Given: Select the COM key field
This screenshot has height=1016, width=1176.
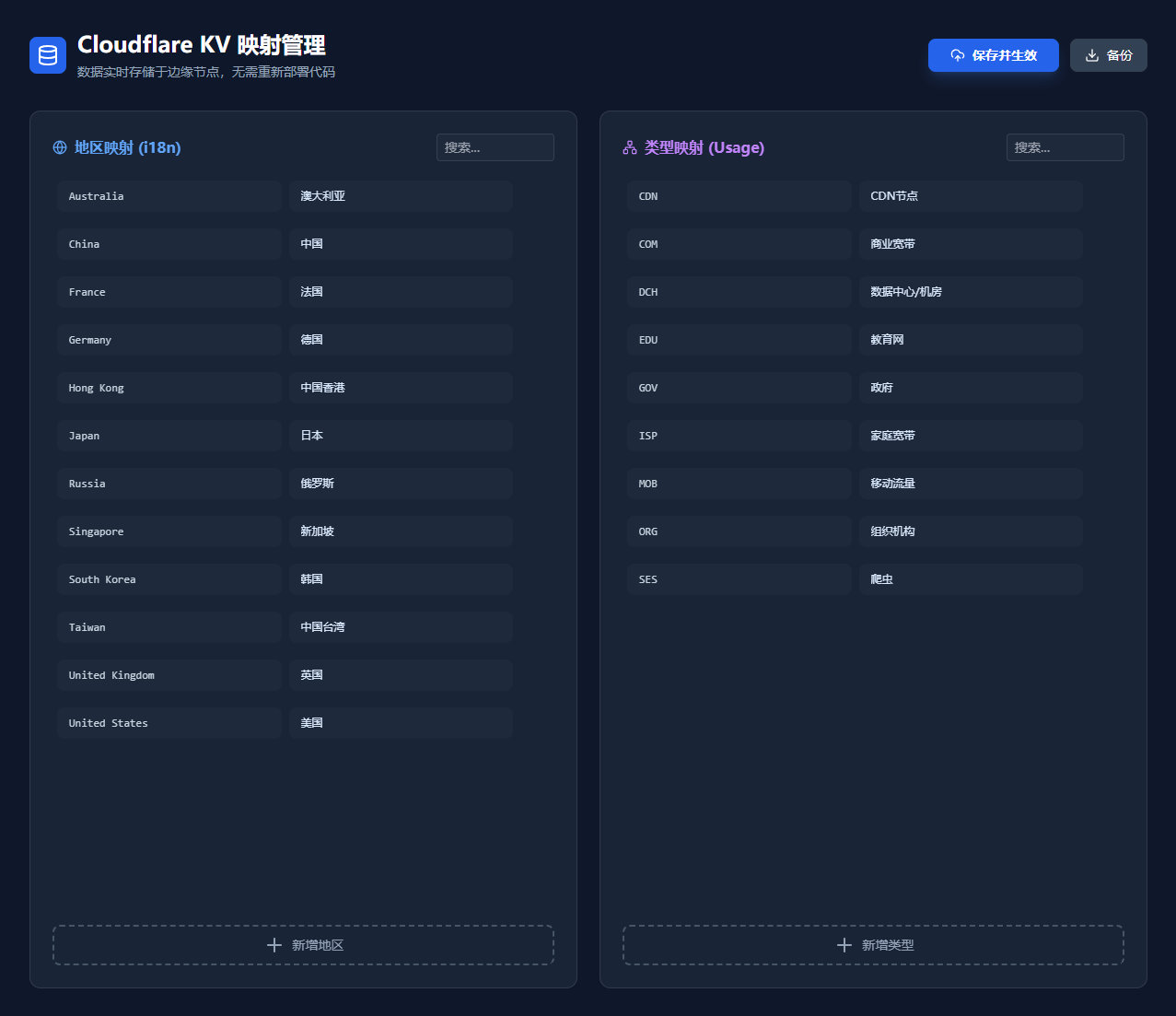Looking at the screenshot, I should (739, 244).
